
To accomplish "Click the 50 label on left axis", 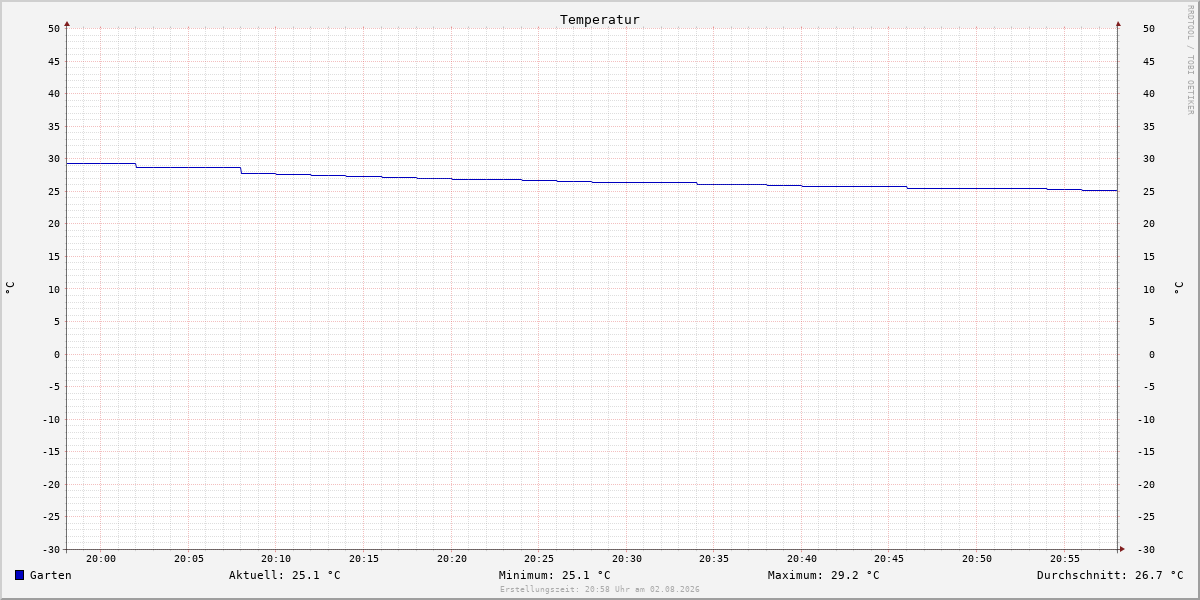I will point(54,29).
